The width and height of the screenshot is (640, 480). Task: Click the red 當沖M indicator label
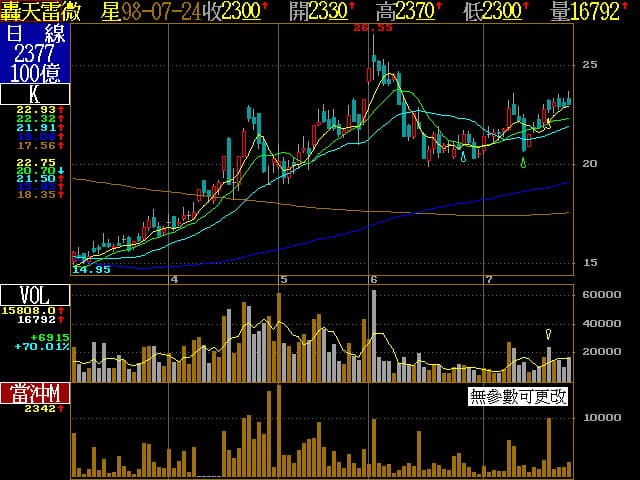point(35,393)
